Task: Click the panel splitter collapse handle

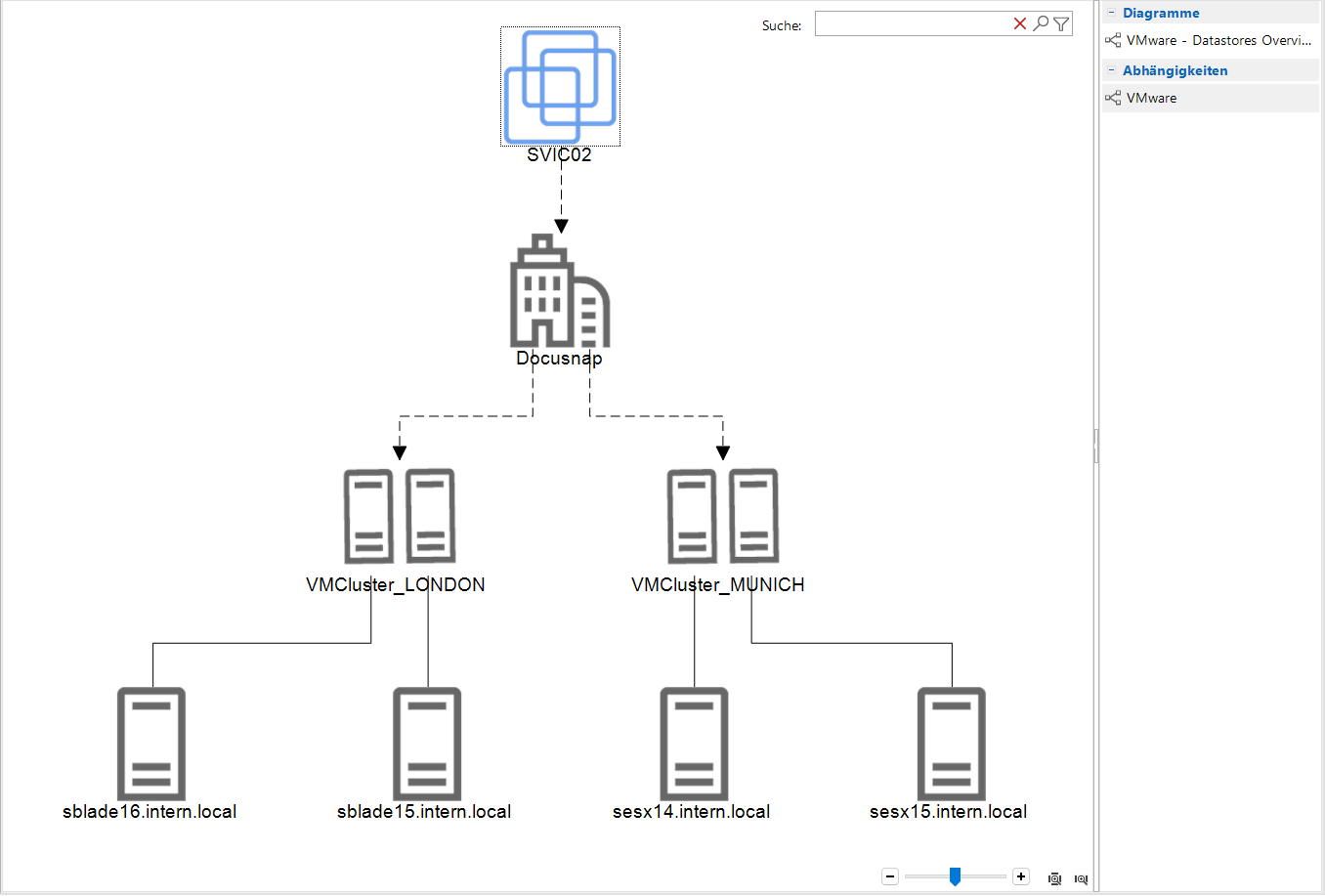Action: [x=1096, y=446]
